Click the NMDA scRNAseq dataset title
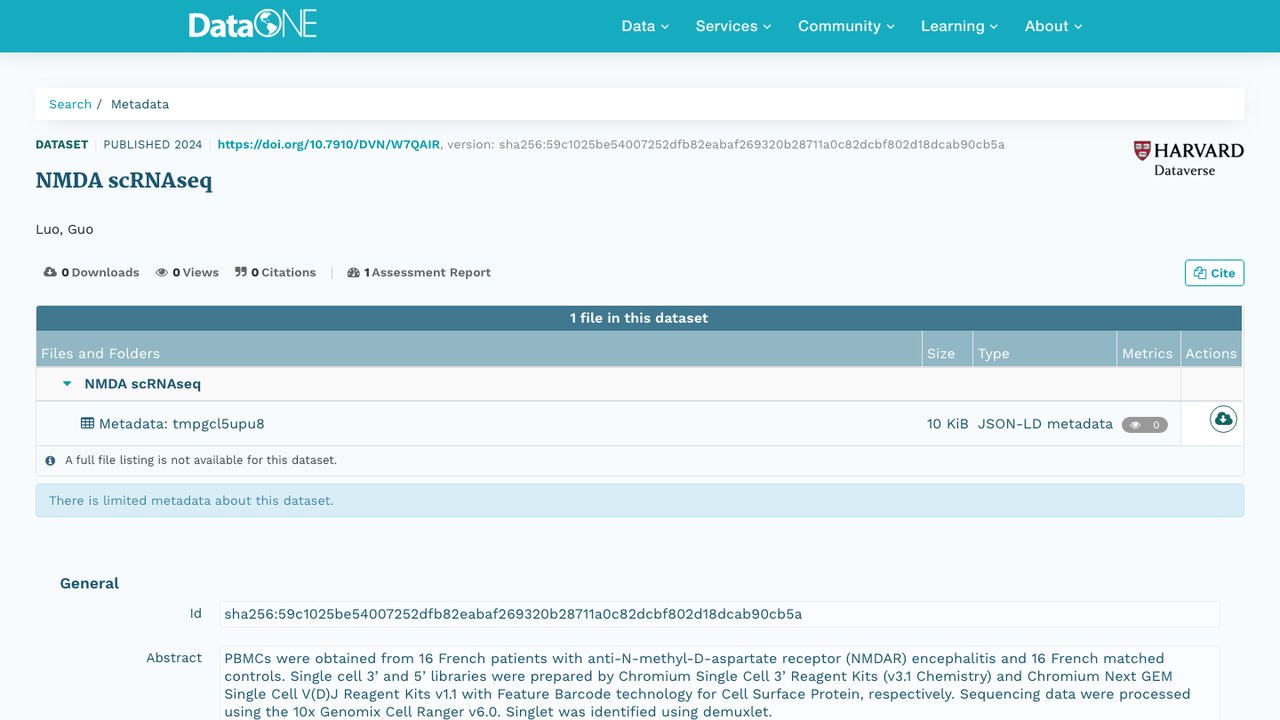This screenshot has height=720, width=1280. point(124,181)
